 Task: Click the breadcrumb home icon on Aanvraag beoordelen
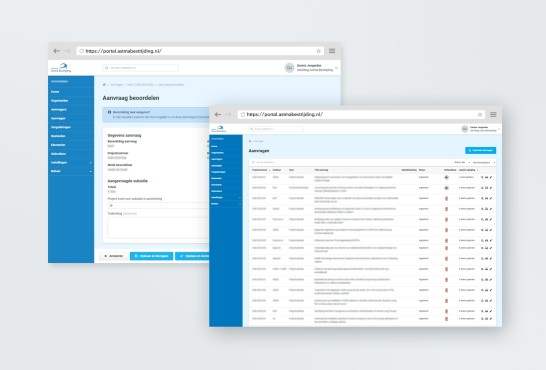click(x=104, y=85)
